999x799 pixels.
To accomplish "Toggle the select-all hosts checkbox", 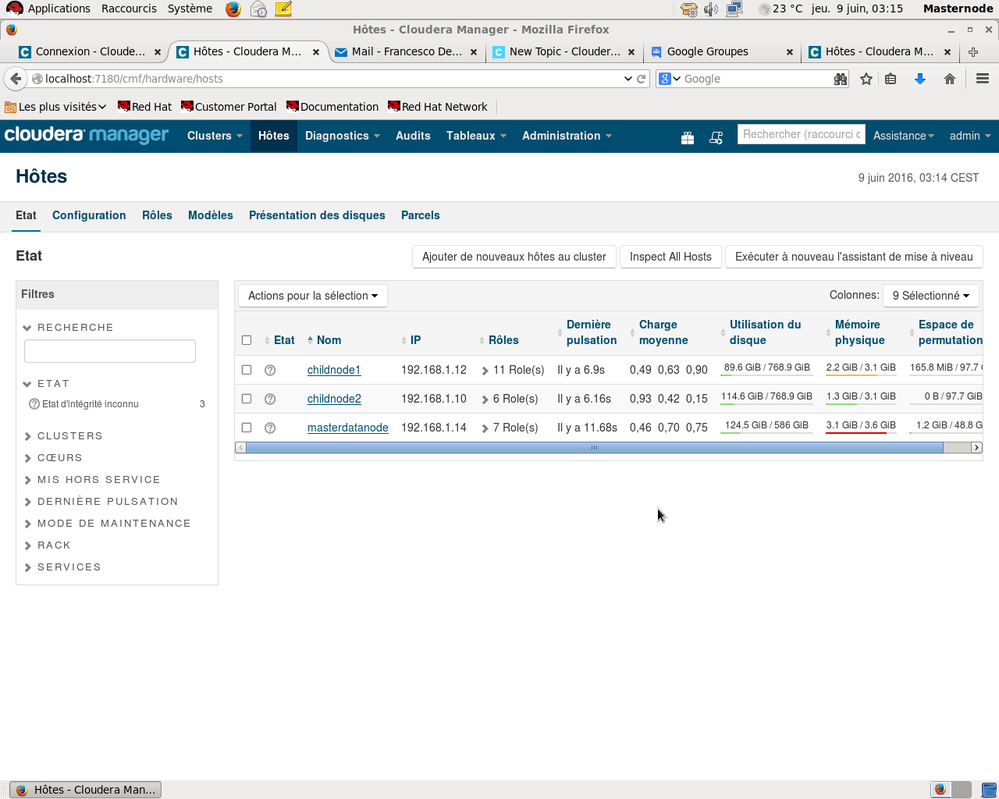I will coord(247,340).
